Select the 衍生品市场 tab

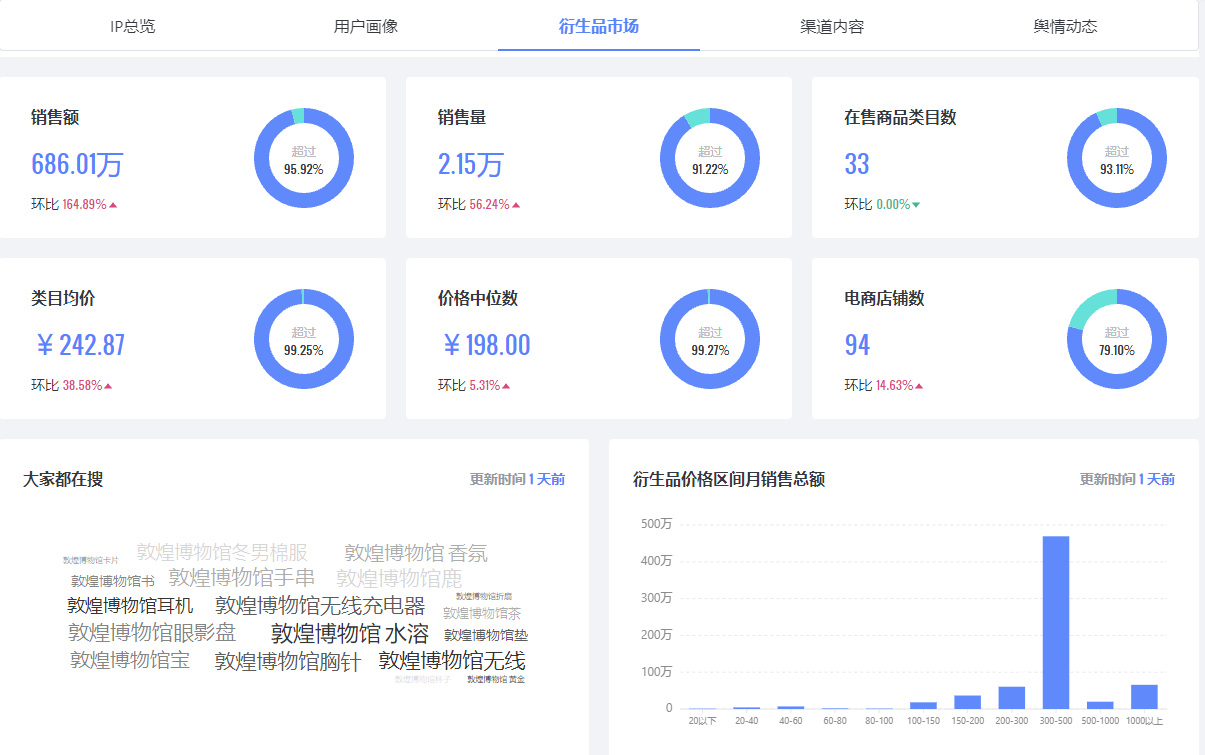coord(599,26)
